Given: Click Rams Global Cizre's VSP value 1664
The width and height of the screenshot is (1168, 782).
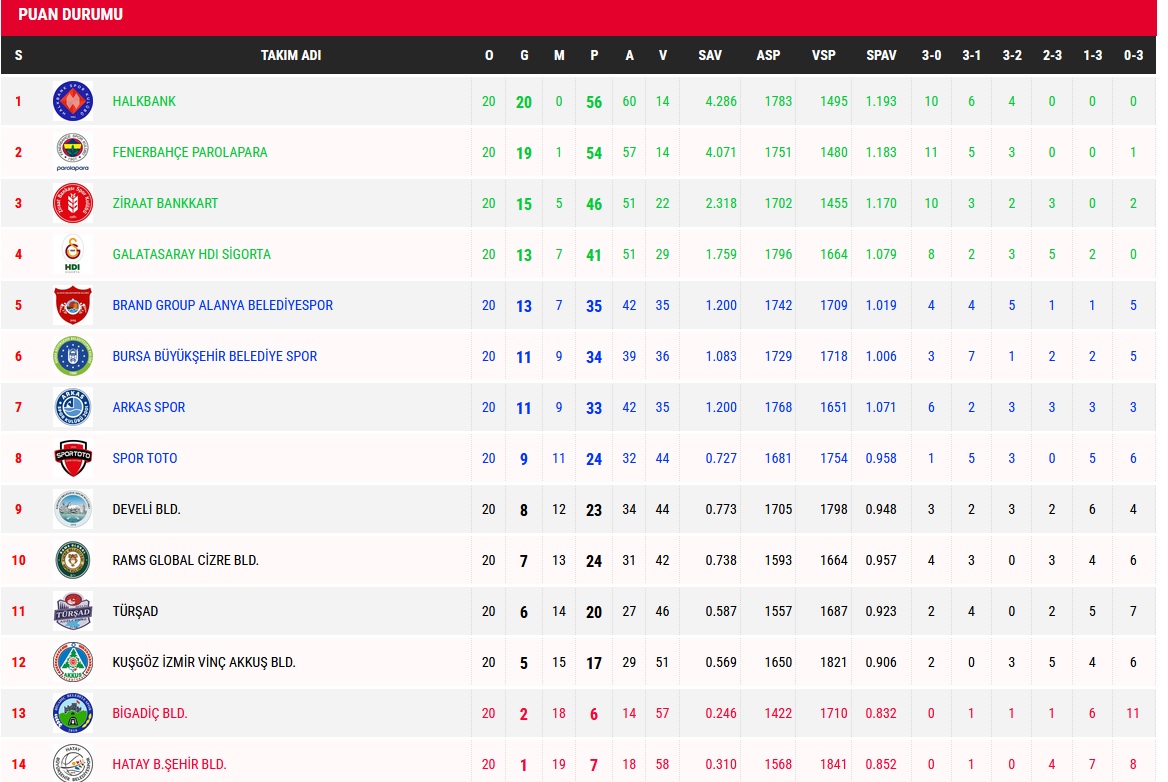Looking at the screenshot, I should (x=834, y=560).
